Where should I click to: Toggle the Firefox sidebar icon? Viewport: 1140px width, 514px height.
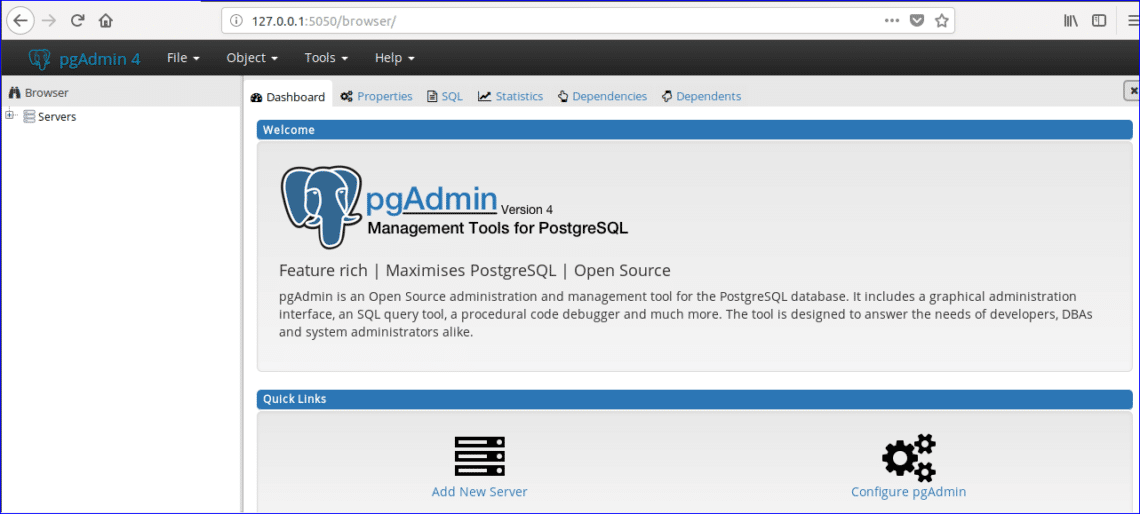click(x=1099, y=21)
